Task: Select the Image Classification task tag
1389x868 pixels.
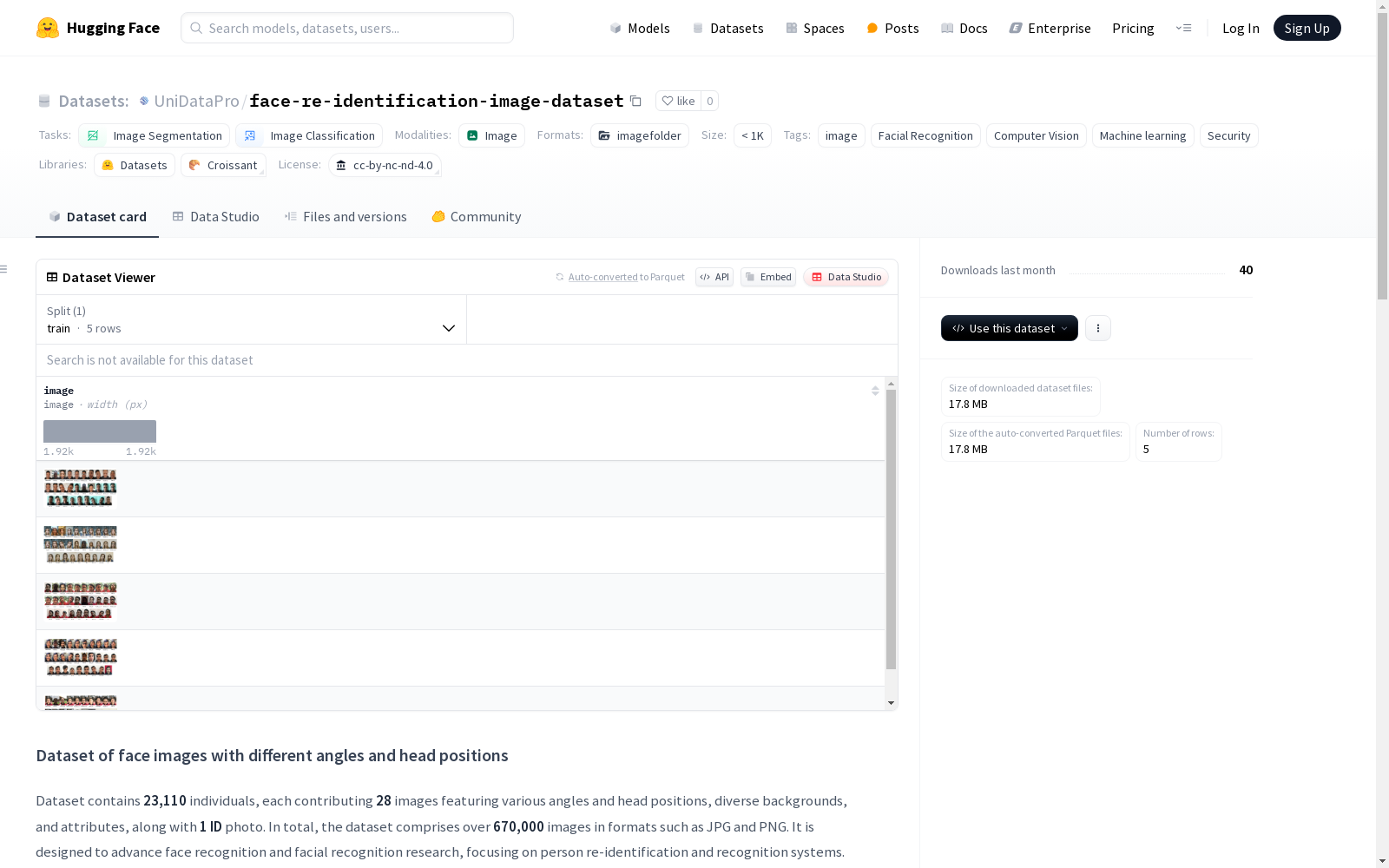Action: click(x=309, y=135)
